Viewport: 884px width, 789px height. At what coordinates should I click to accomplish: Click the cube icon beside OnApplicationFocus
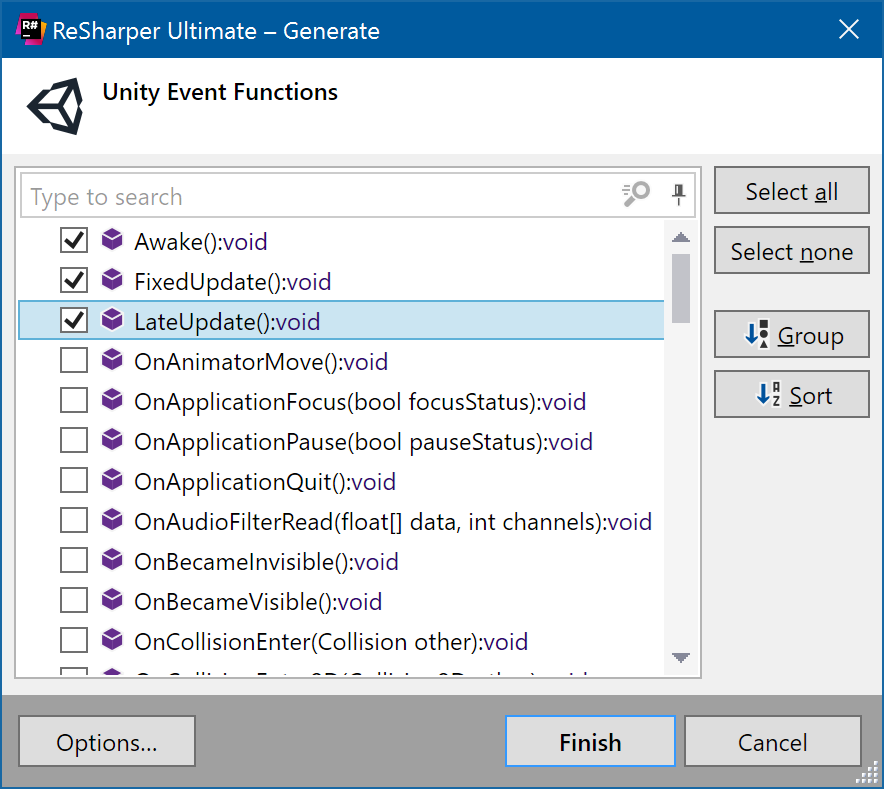(x=112, y=400)
